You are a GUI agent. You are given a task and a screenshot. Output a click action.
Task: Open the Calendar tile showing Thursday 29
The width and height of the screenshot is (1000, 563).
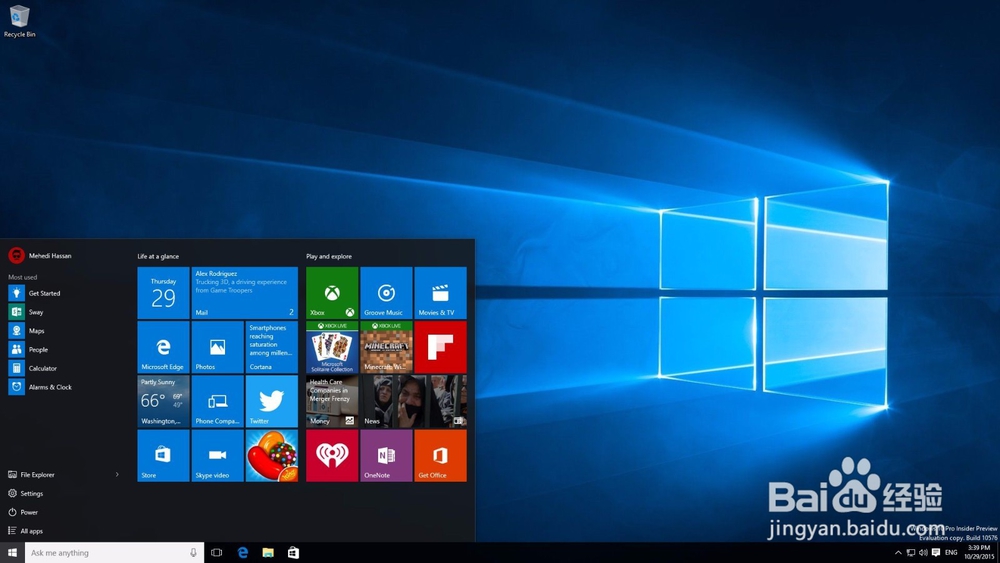pos(163,293)
